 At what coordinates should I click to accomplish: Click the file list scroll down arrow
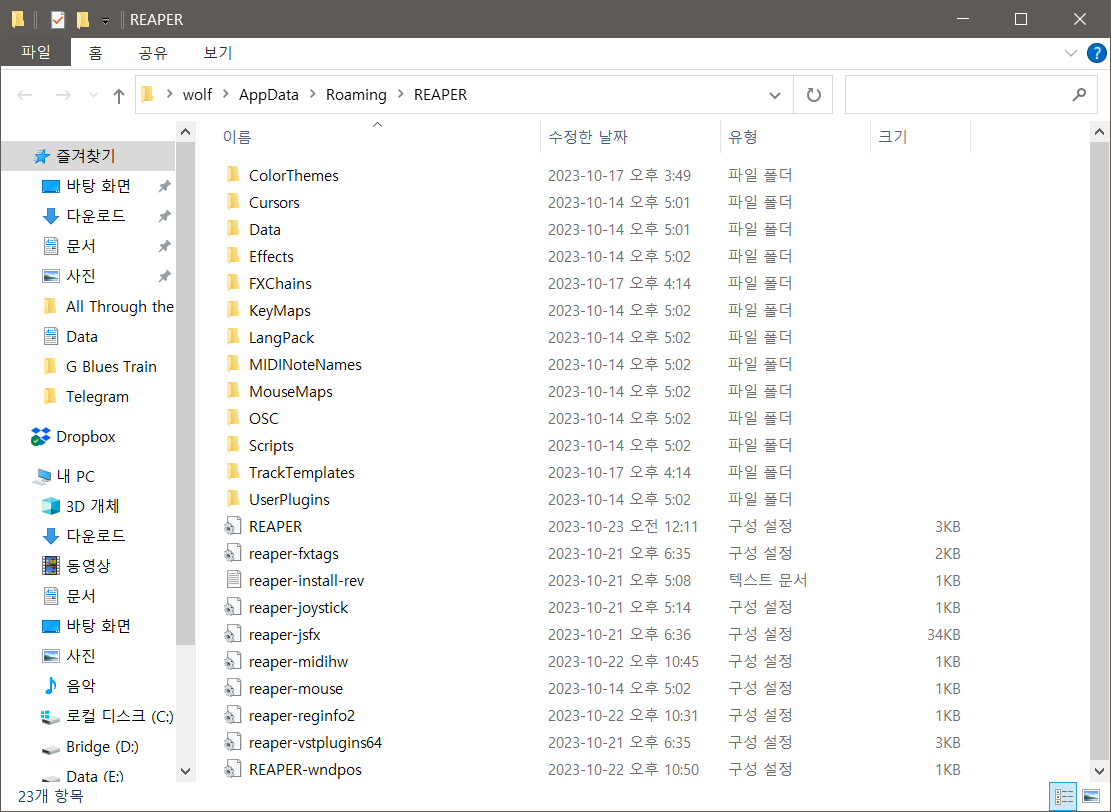(1099, 771)
